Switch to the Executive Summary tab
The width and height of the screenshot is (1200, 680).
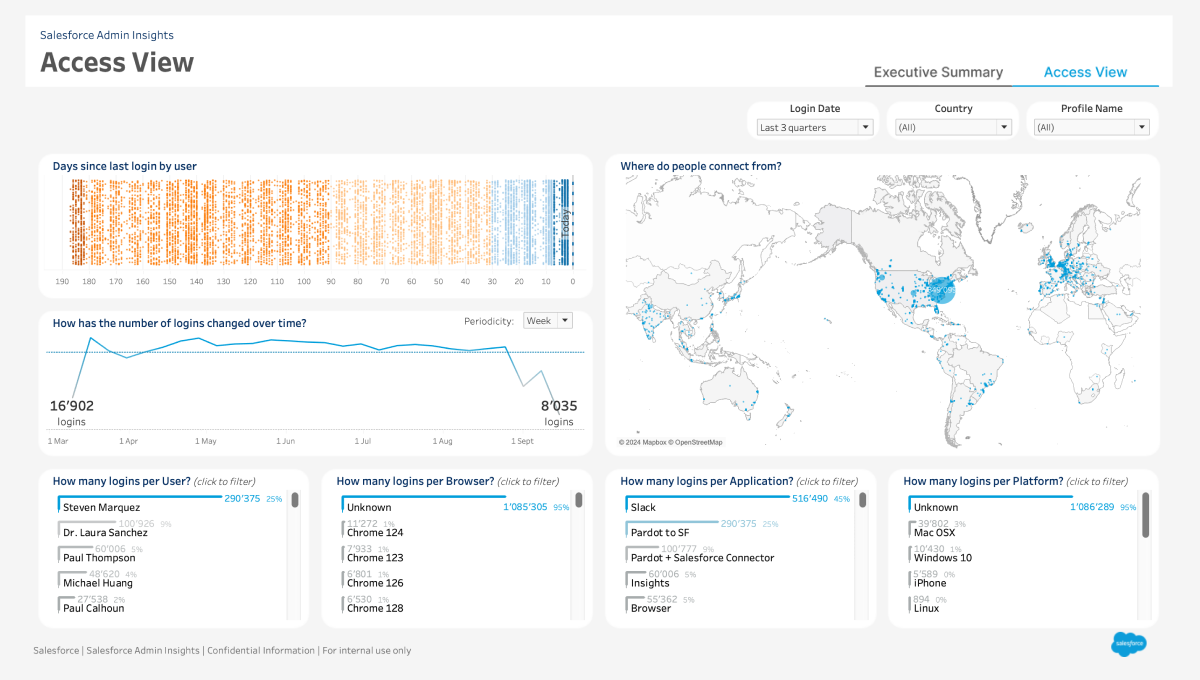click(938, 72)
